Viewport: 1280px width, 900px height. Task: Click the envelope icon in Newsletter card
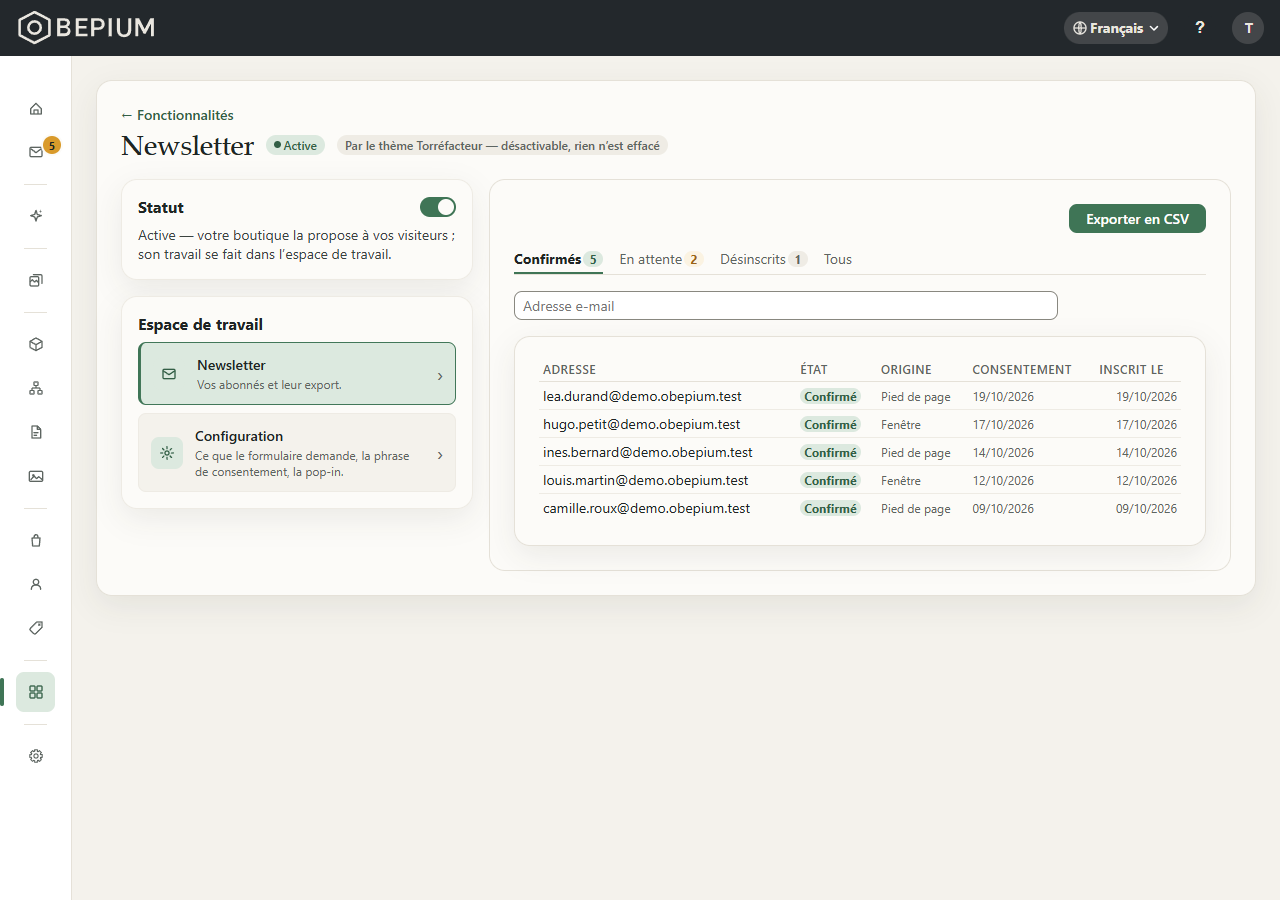[169, 374]
